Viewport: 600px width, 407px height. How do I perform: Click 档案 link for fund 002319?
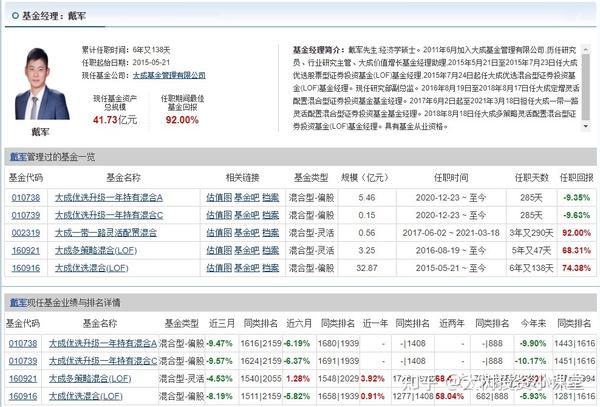click(x=271, y=233)
